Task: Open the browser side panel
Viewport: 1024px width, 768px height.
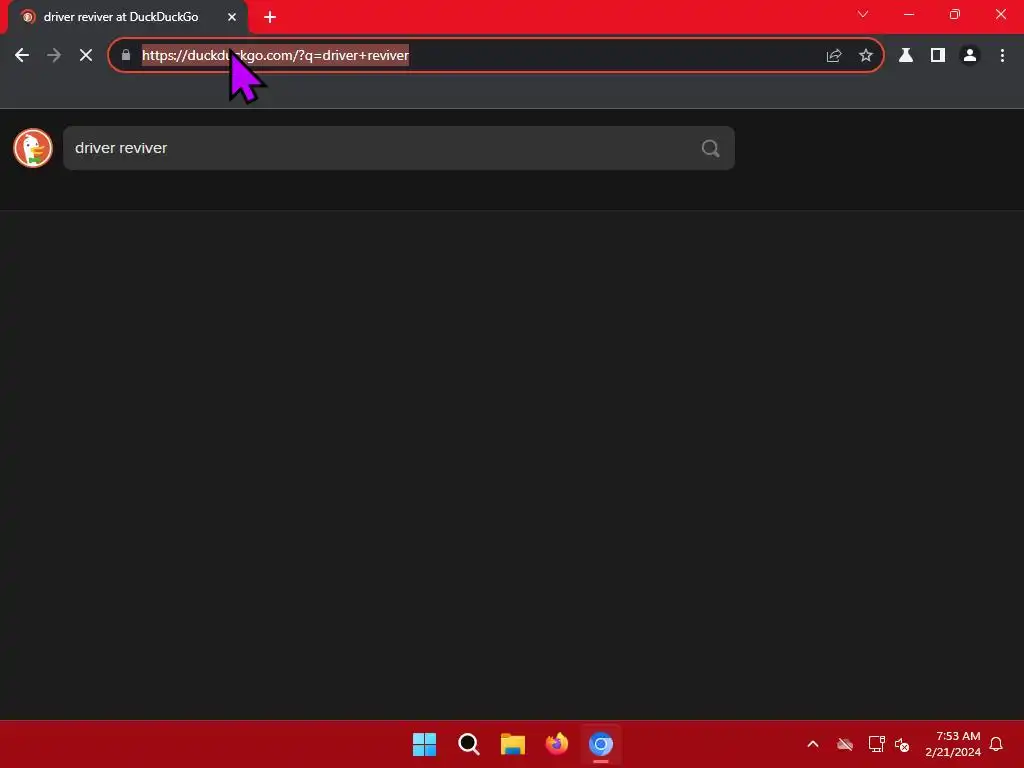Action: pos(938,56)
